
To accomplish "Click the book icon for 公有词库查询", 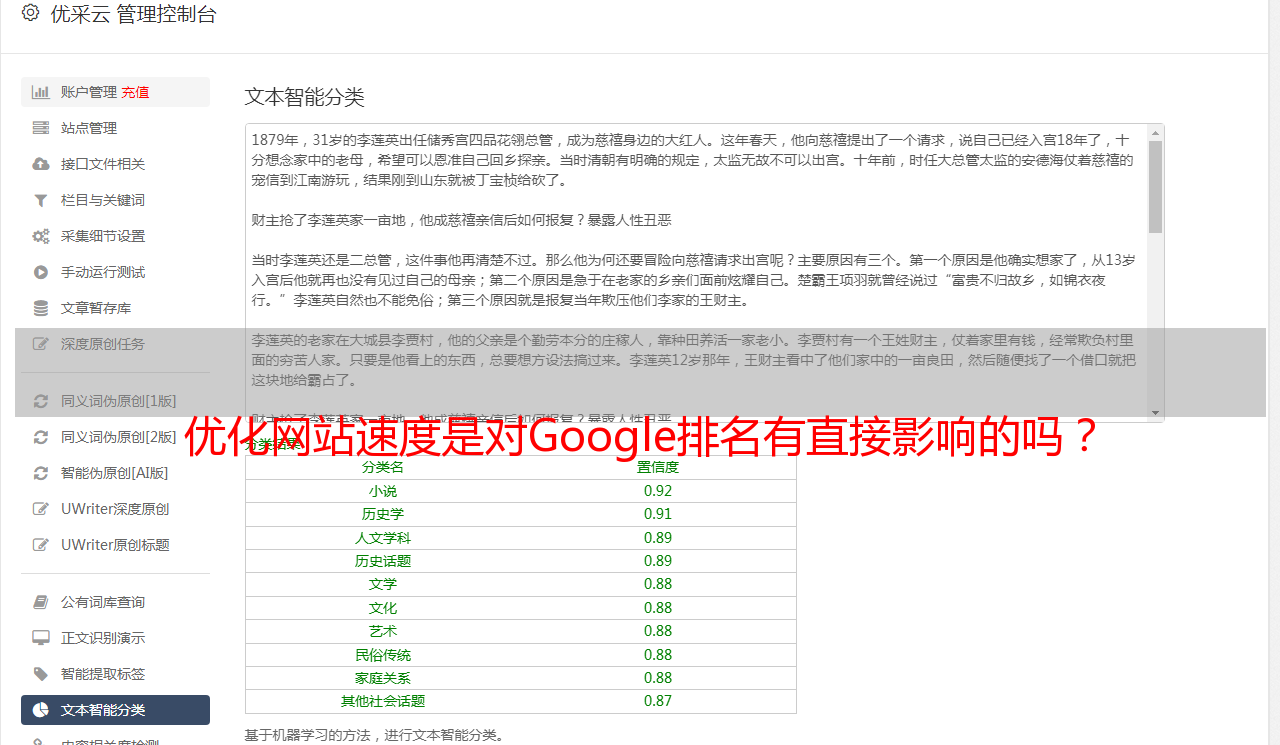I will click(41, 602).
